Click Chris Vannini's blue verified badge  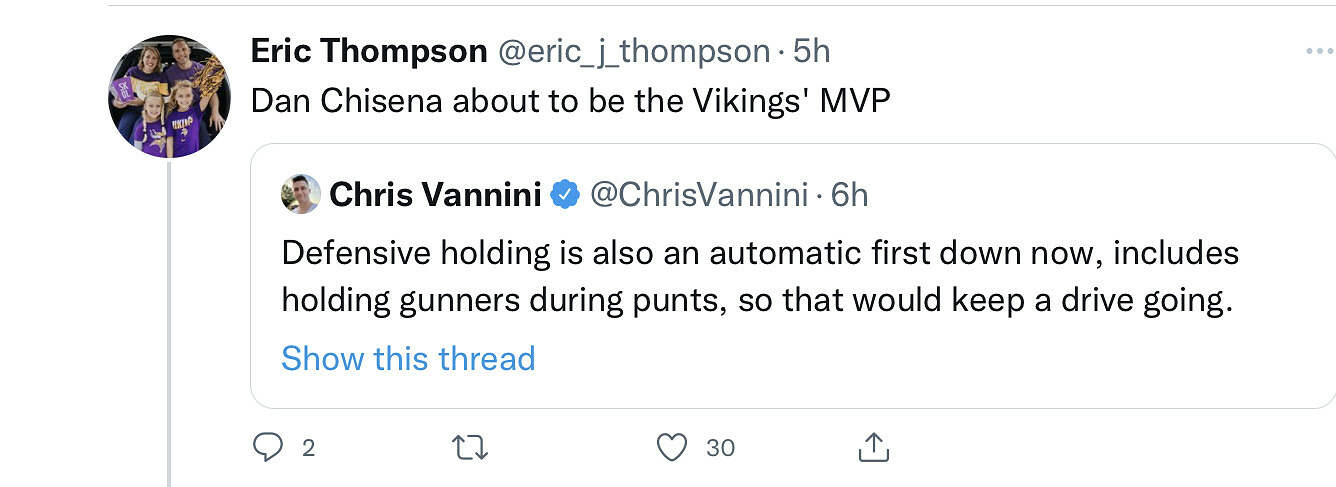(x=565, y=194)
